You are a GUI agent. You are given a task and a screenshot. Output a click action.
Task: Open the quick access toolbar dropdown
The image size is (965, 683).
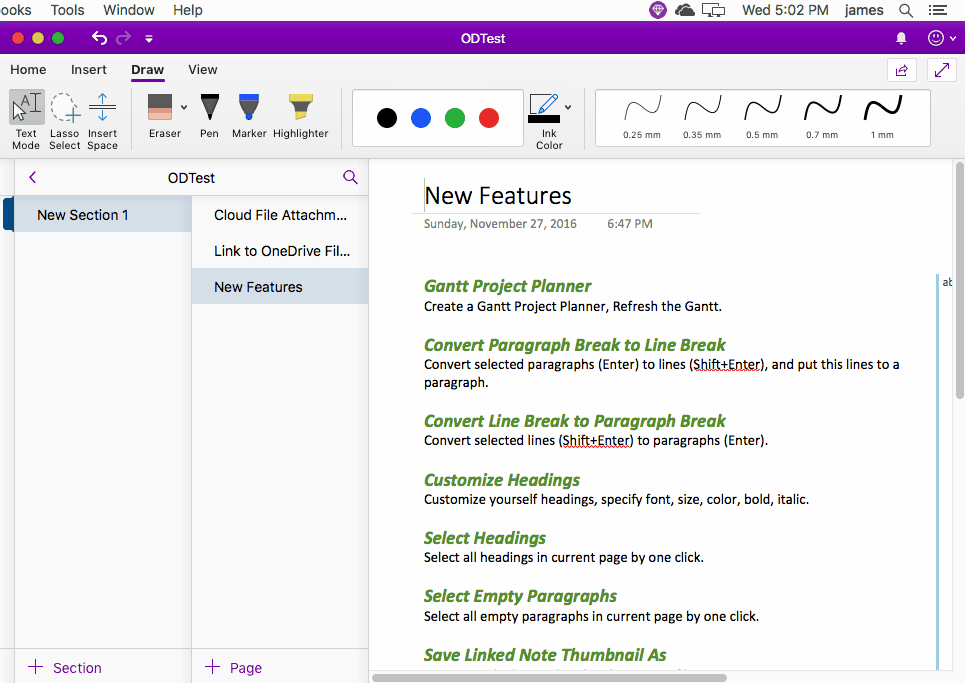coord(149,39)
